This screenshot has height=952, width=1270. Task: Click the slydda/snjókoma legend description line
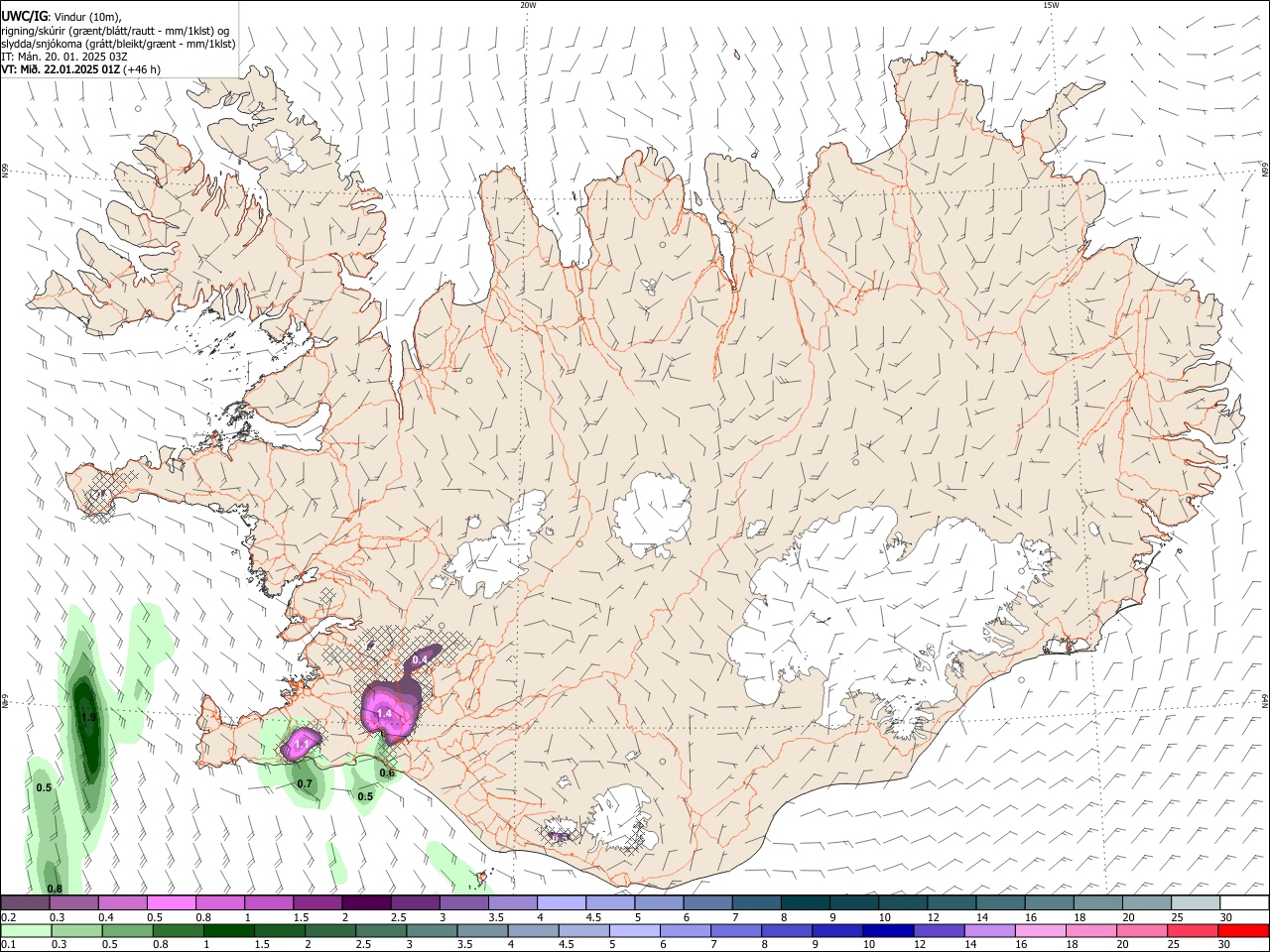point(118,44)
